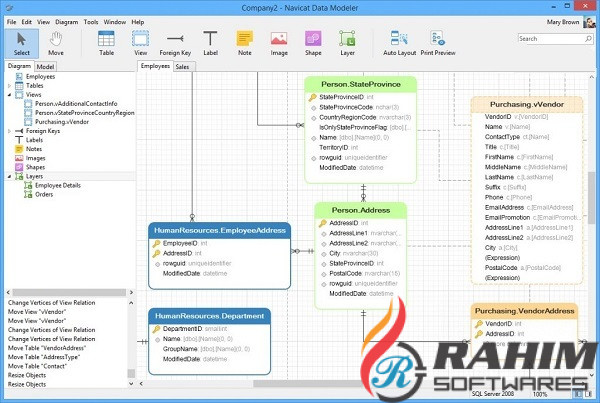The height and width of the screenshot is (403, 600).
Task: Collapse the Views tree node
Action: click(10, 95)
